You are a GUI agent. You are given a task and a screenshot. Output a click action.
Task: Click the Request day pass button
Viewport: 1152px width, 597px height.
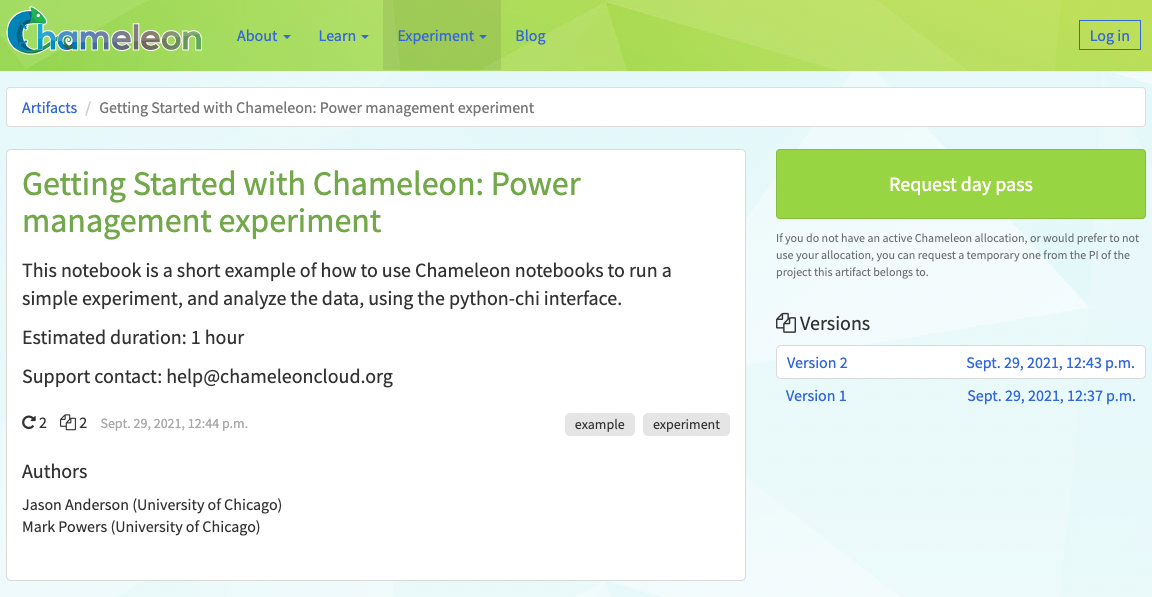tap(960, 184)
